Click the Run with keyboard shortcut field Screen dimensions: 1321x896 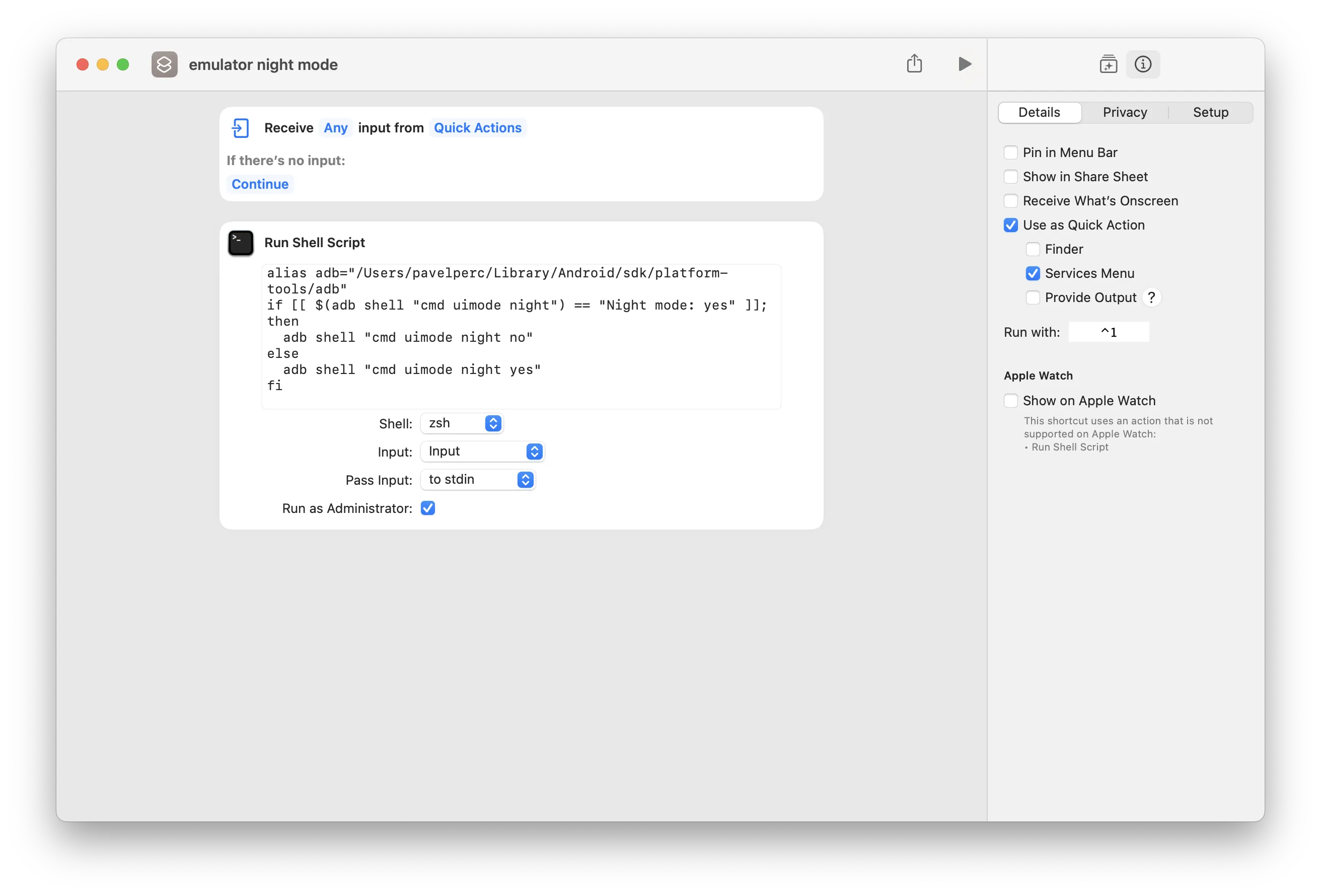click(1108, 332)
